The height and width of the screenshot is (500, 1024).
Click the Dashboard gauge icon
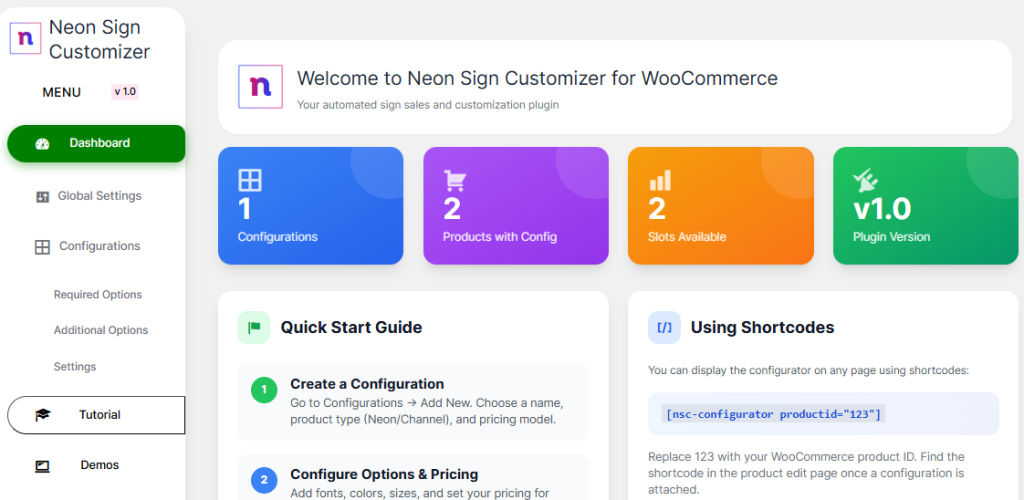42,144
